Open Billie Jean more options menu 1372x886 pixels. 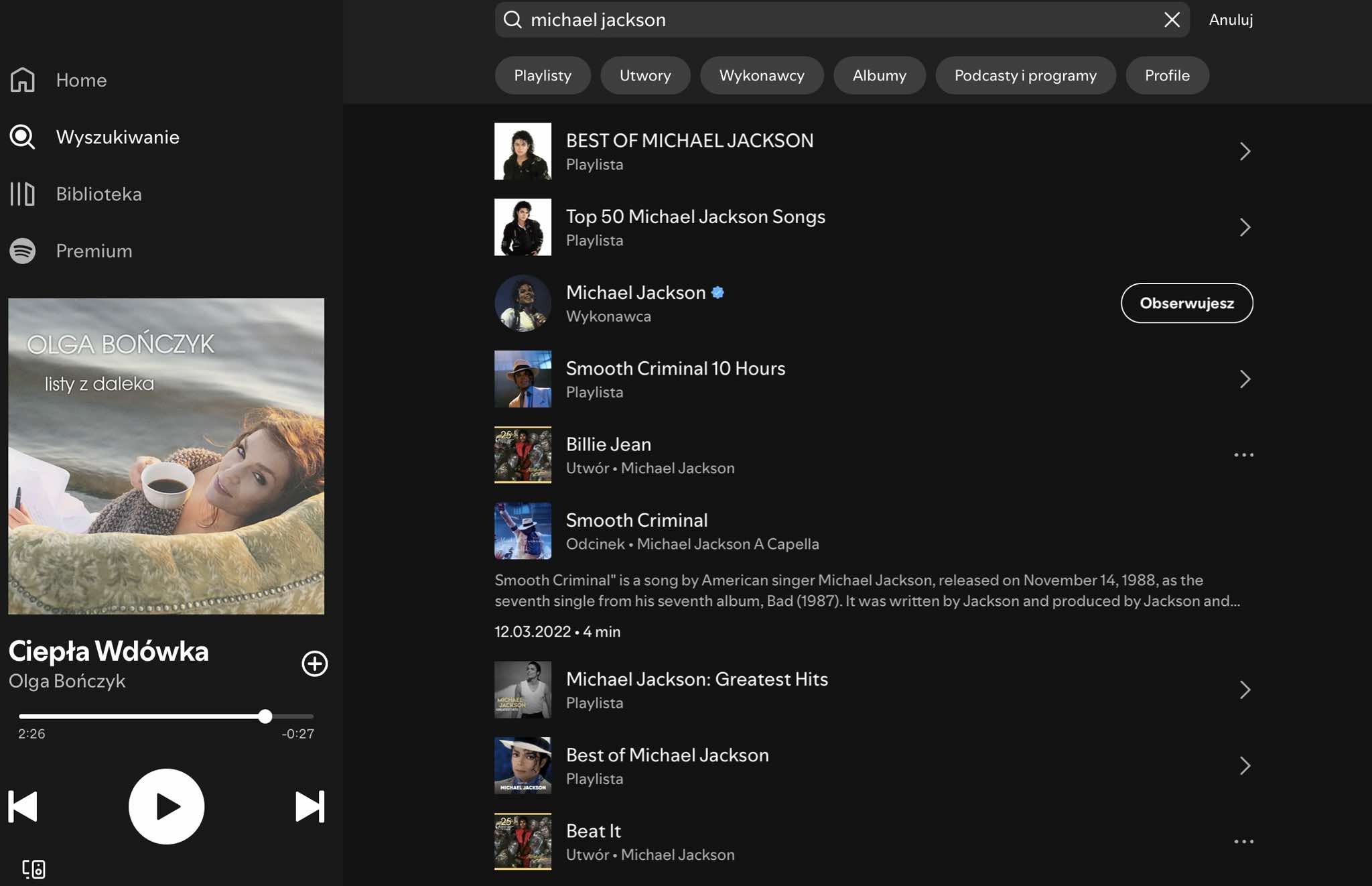pos(1243,455)
